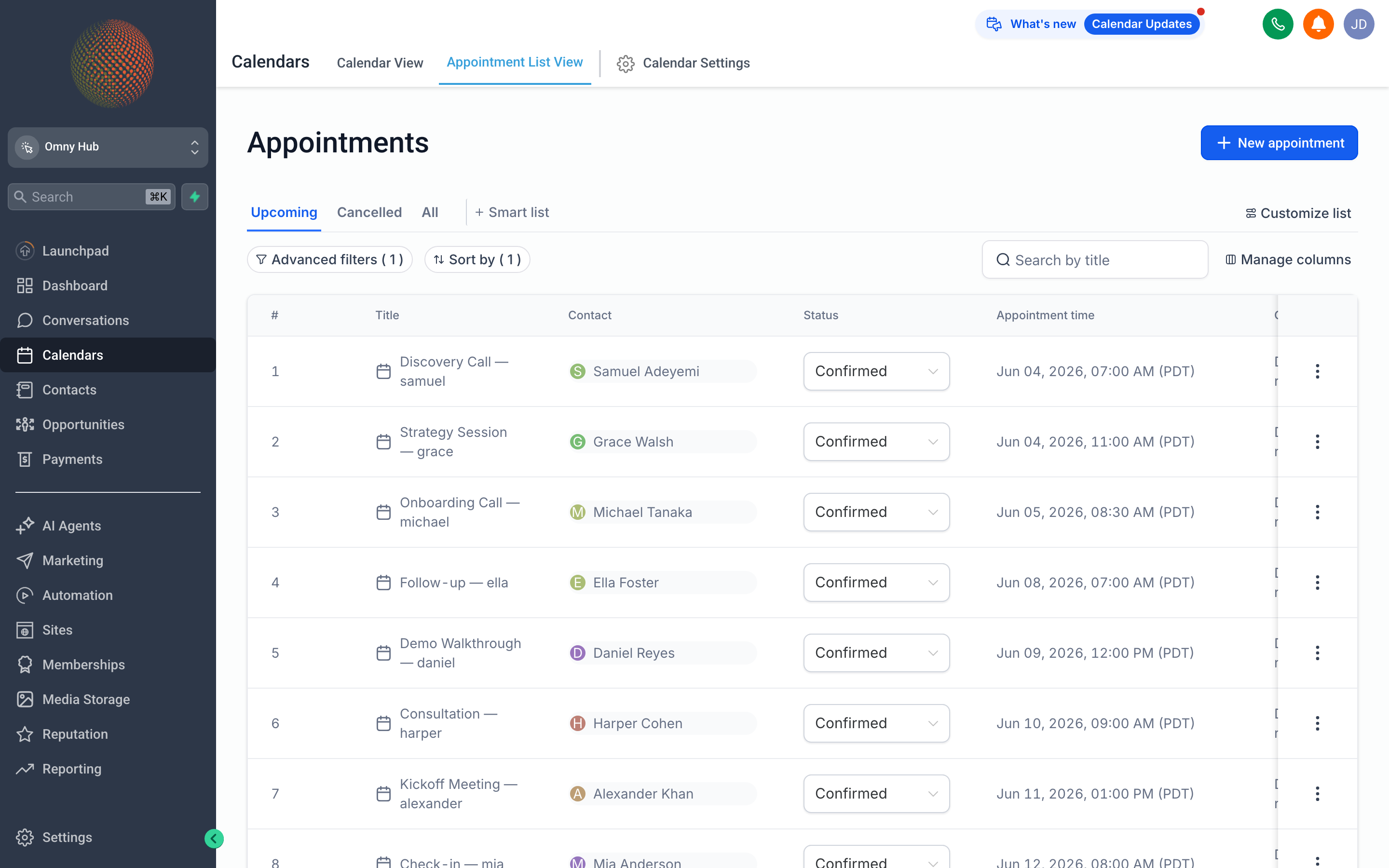Screen dimensions: 1389x868
Task: Open actions menu for Samuel Adeyemi row
Action: tap(1317, 371)
